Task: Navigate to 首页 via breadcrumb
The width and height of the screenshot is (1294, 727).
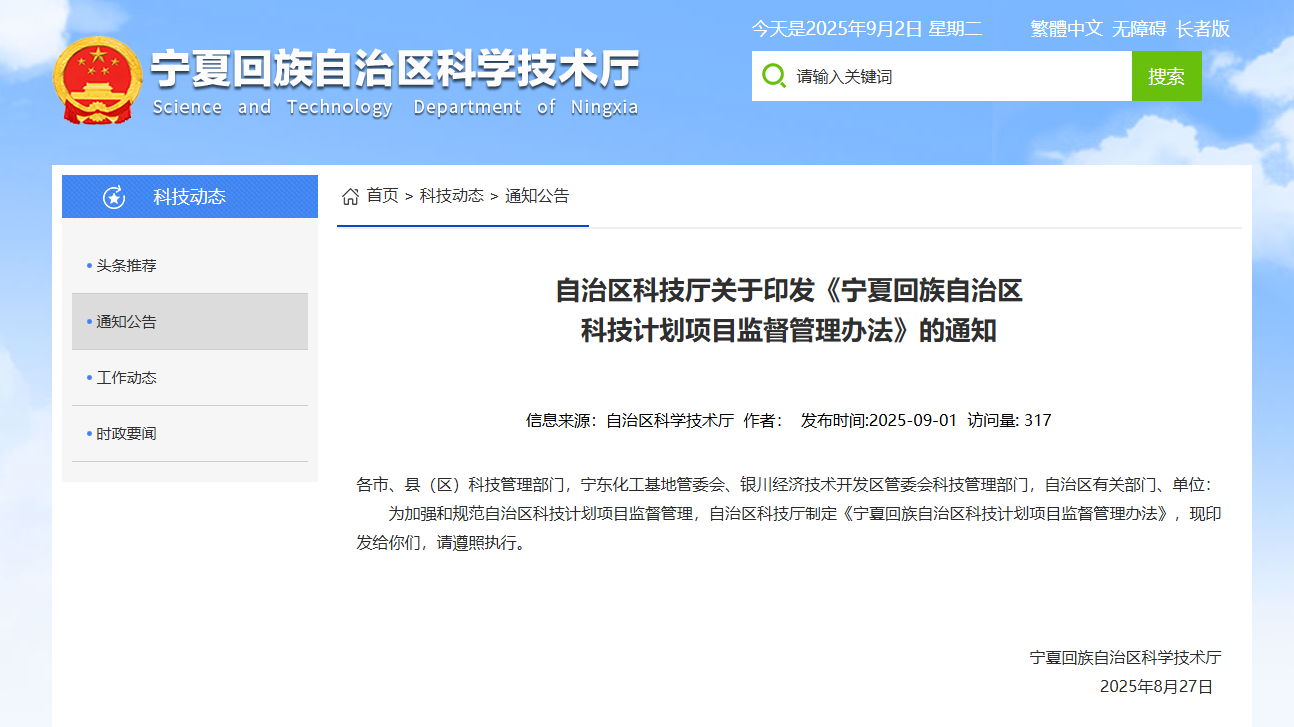Action: (x=382, y=196)
